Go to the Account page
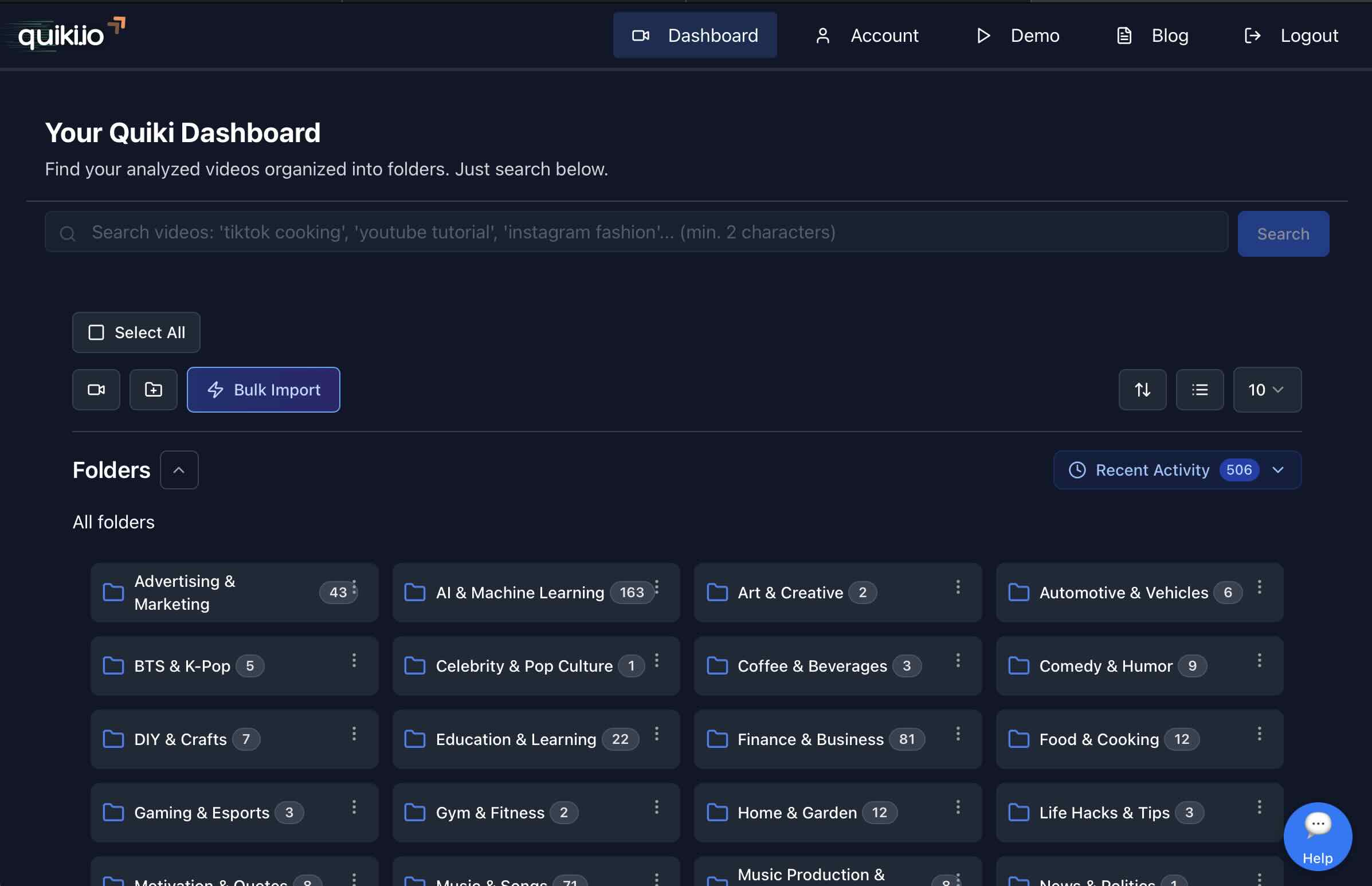 click(867, 35)
